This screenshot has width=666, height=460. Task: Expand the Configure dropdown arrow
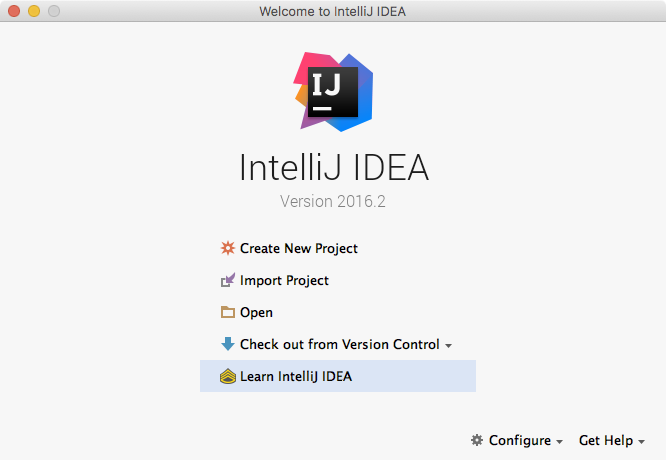(x=559, y=442)
